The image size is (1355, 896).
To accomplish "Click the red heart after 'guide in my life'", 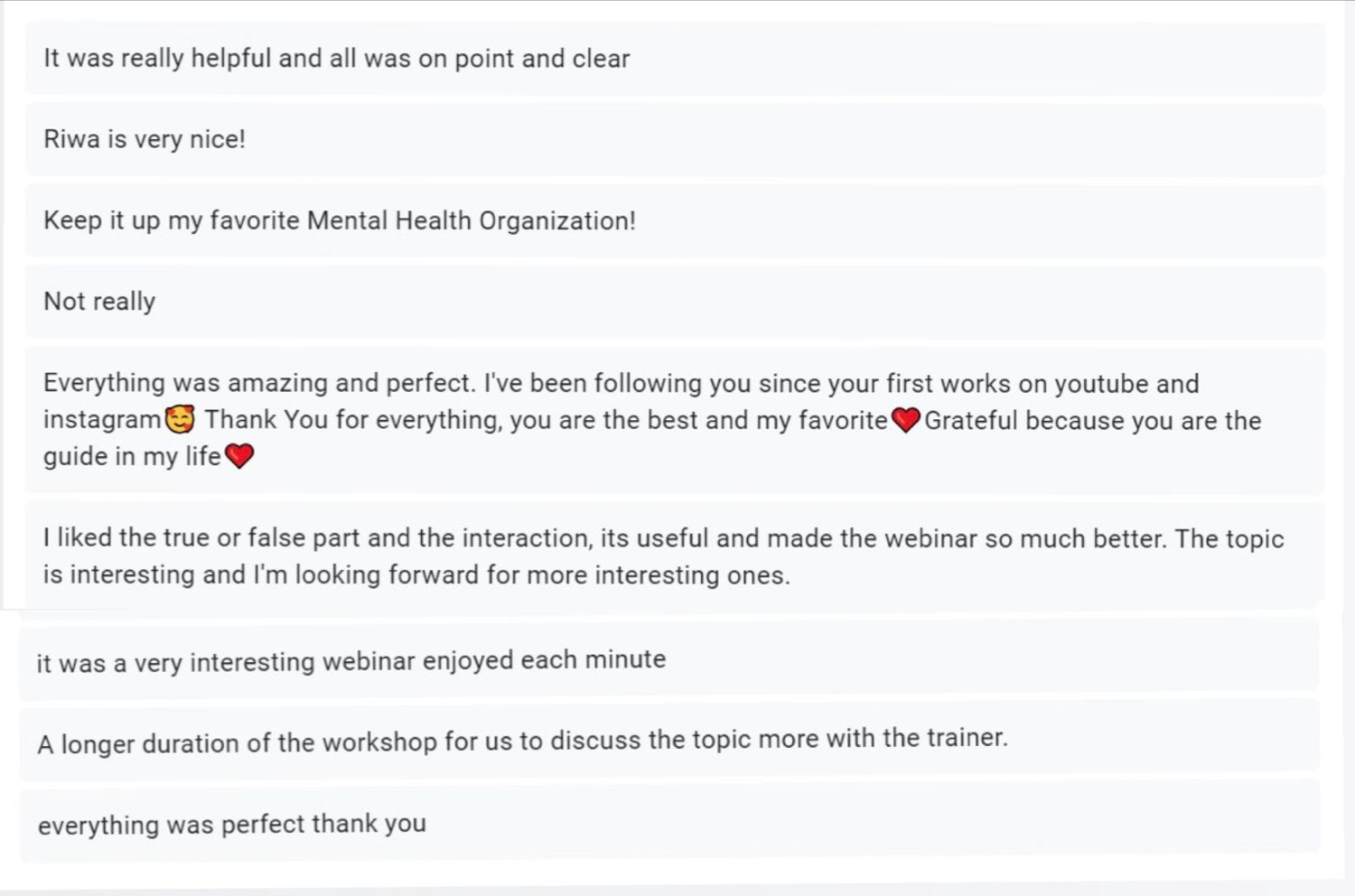I will click(x=239, y=456).
